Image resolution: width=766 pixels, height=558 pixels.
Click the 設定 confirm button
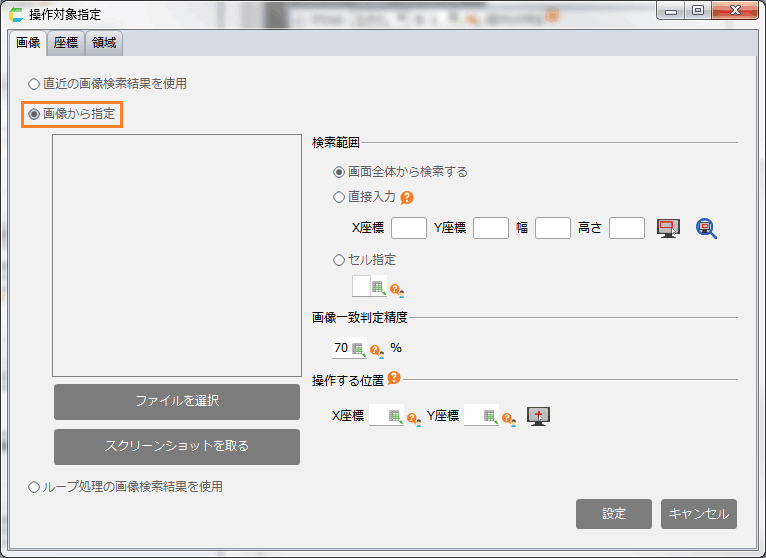click(613, 514)
